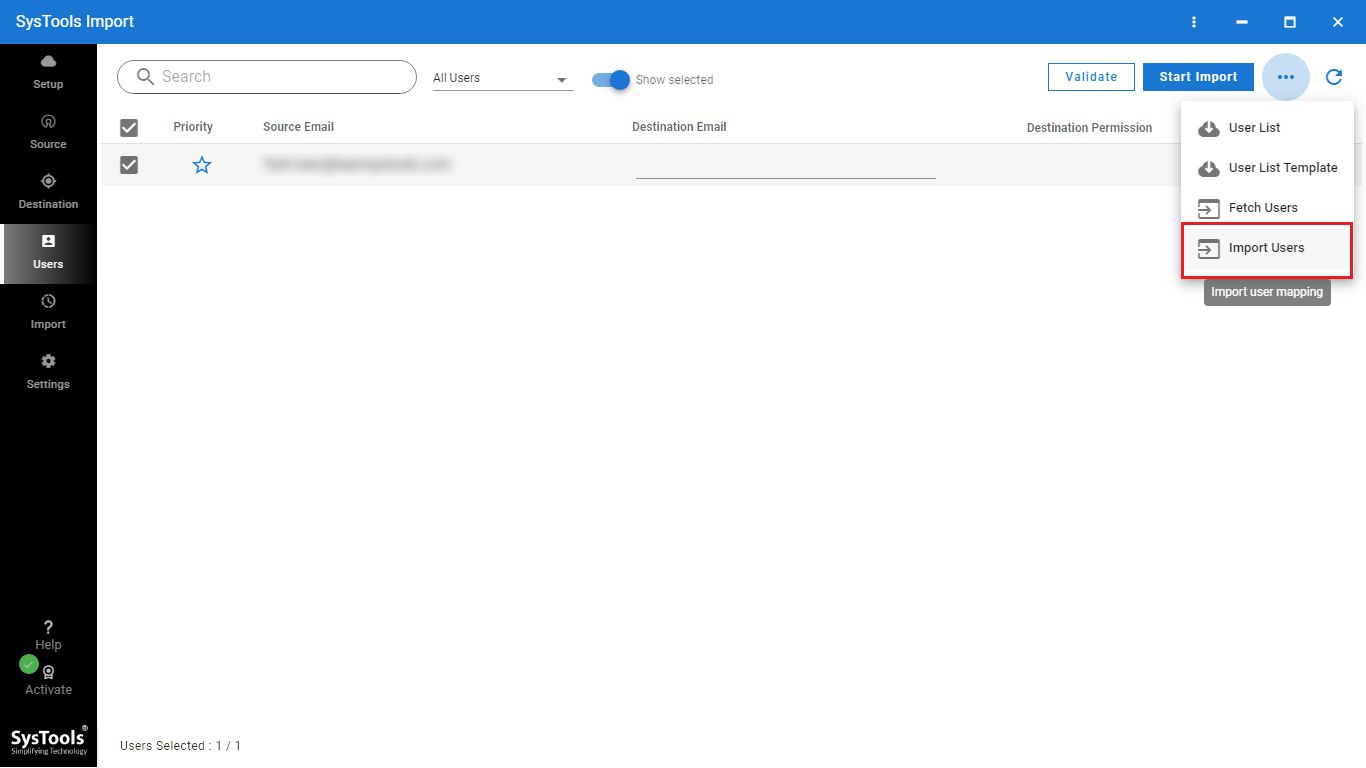
Task: Toggle the three-dot more options menu
Action: pyautogui.click(x=1286, y=77)
